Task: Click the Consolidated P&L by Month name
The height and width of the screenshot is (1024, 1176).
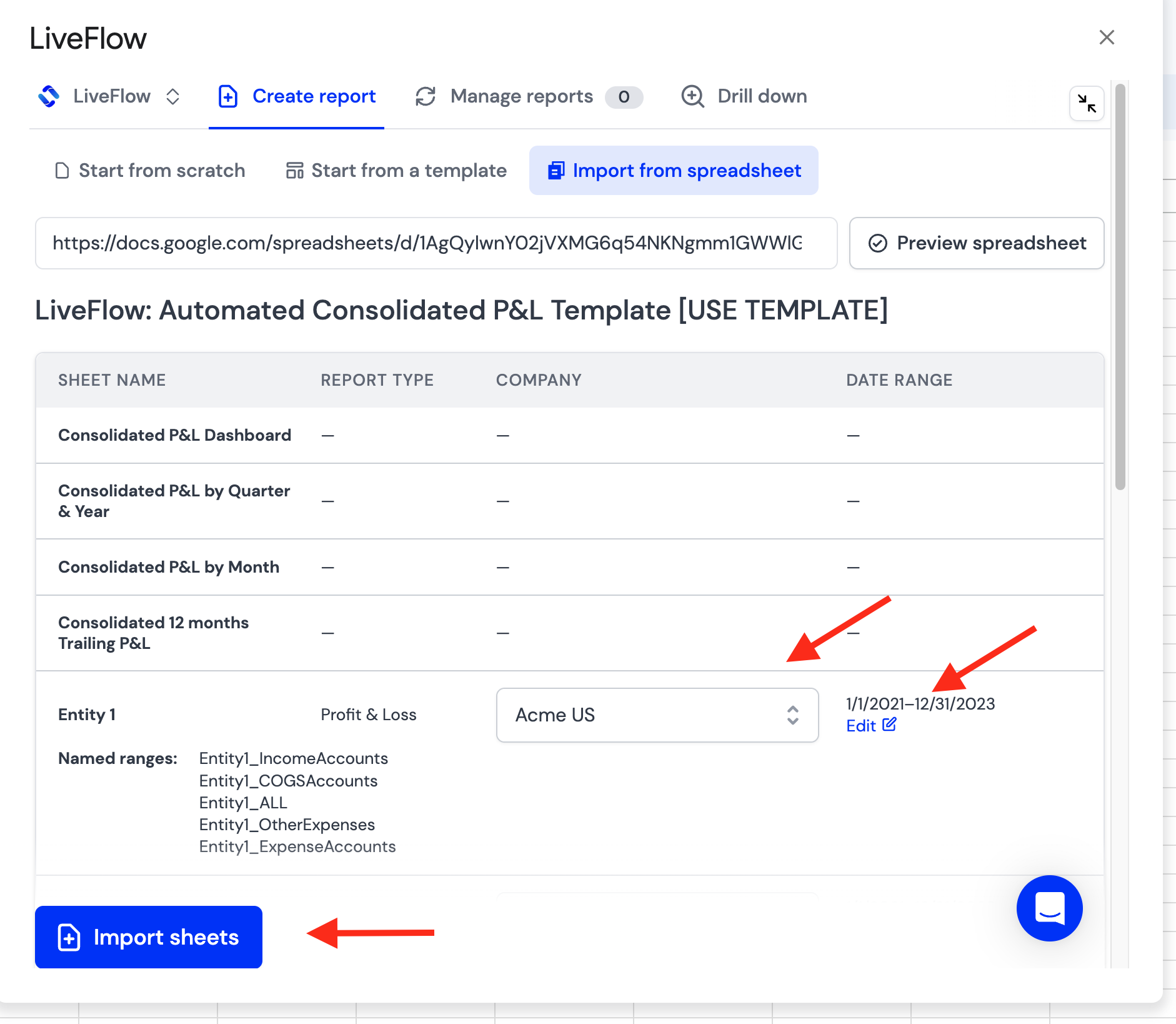Action: coord(169,567)
